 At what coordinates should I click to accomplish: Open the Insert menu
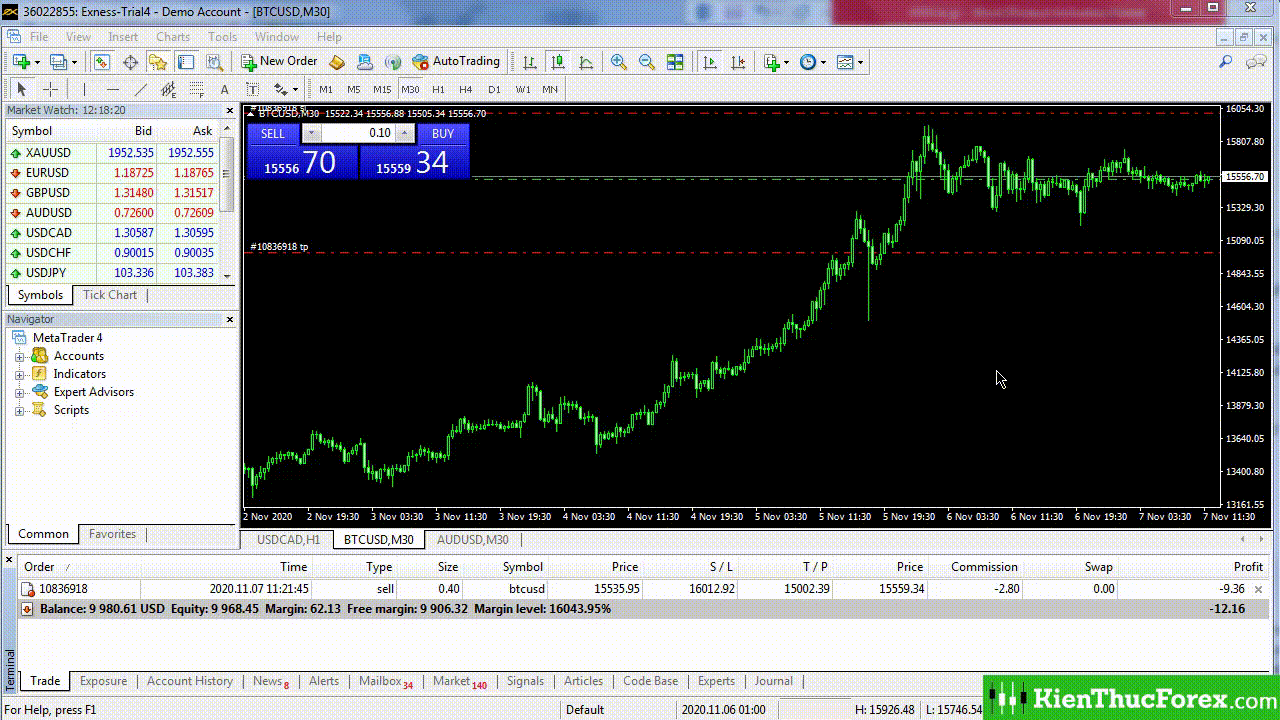click(123, 37)
